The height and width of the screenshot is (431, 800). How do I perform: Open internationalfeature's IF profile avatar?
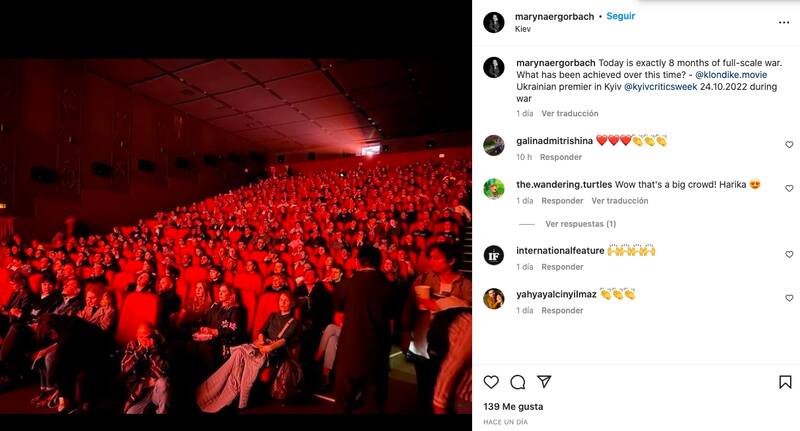coord(493,255)
